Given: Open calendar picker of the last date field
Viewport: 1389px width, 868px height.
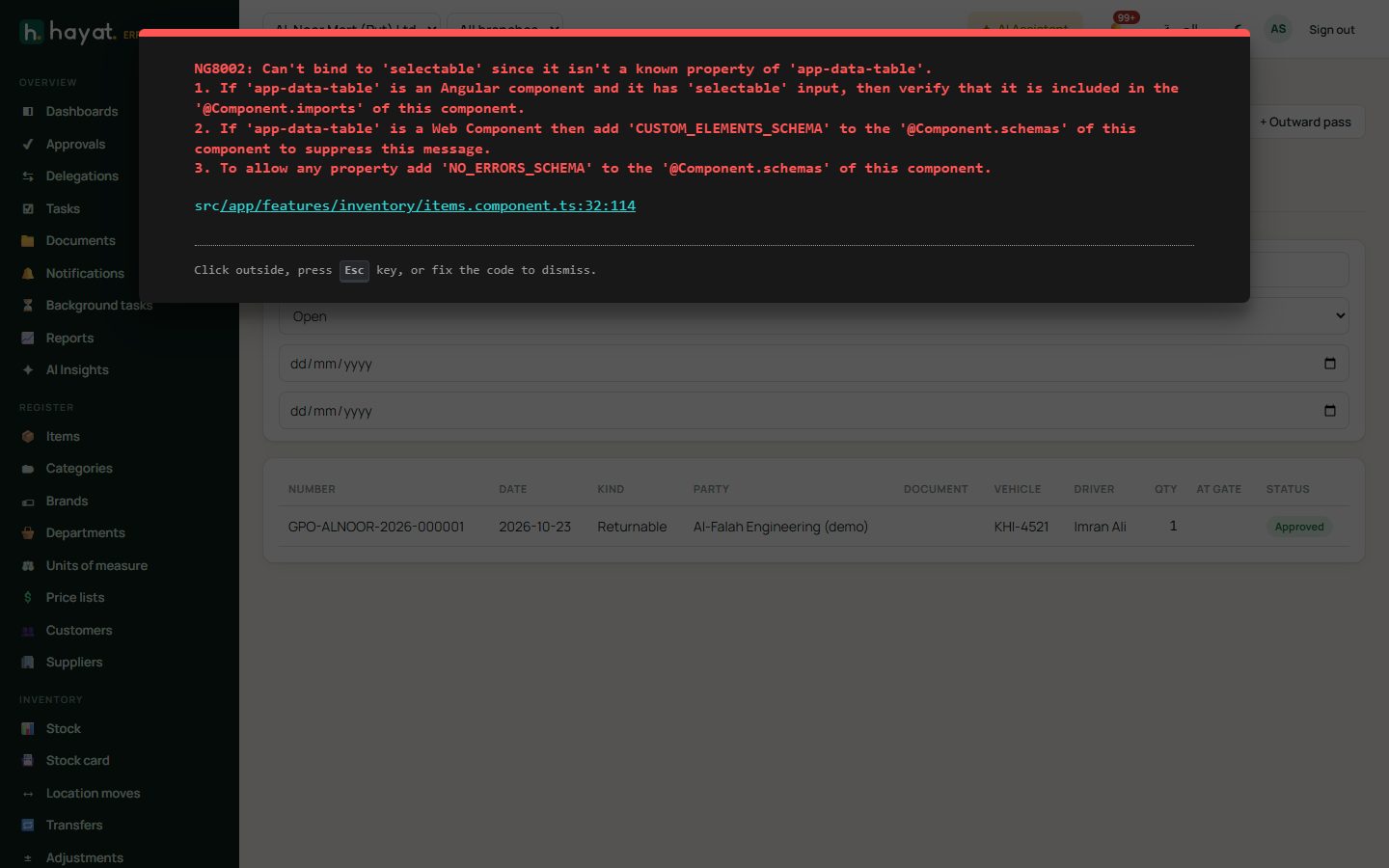Looking at the screenshot, I should coord(1330,411).
